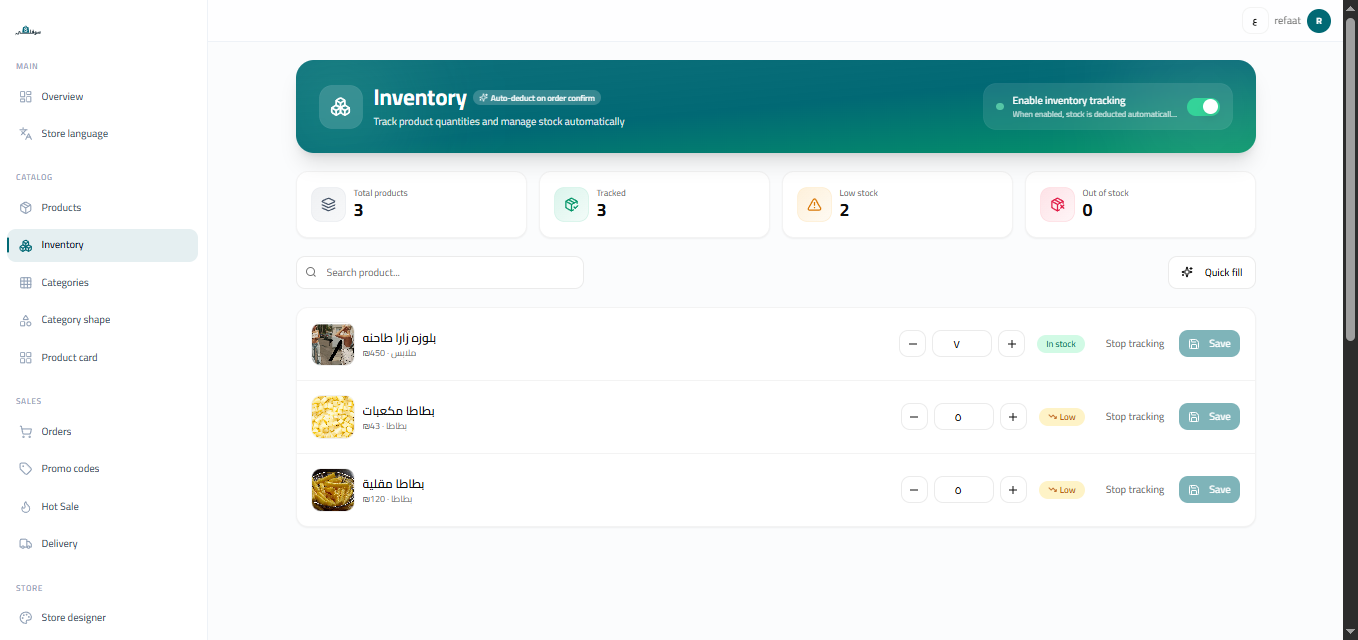This screenshot has width=1358, height=640.
Task: Click the Out of stock icon
Action: coord(1057,205)
